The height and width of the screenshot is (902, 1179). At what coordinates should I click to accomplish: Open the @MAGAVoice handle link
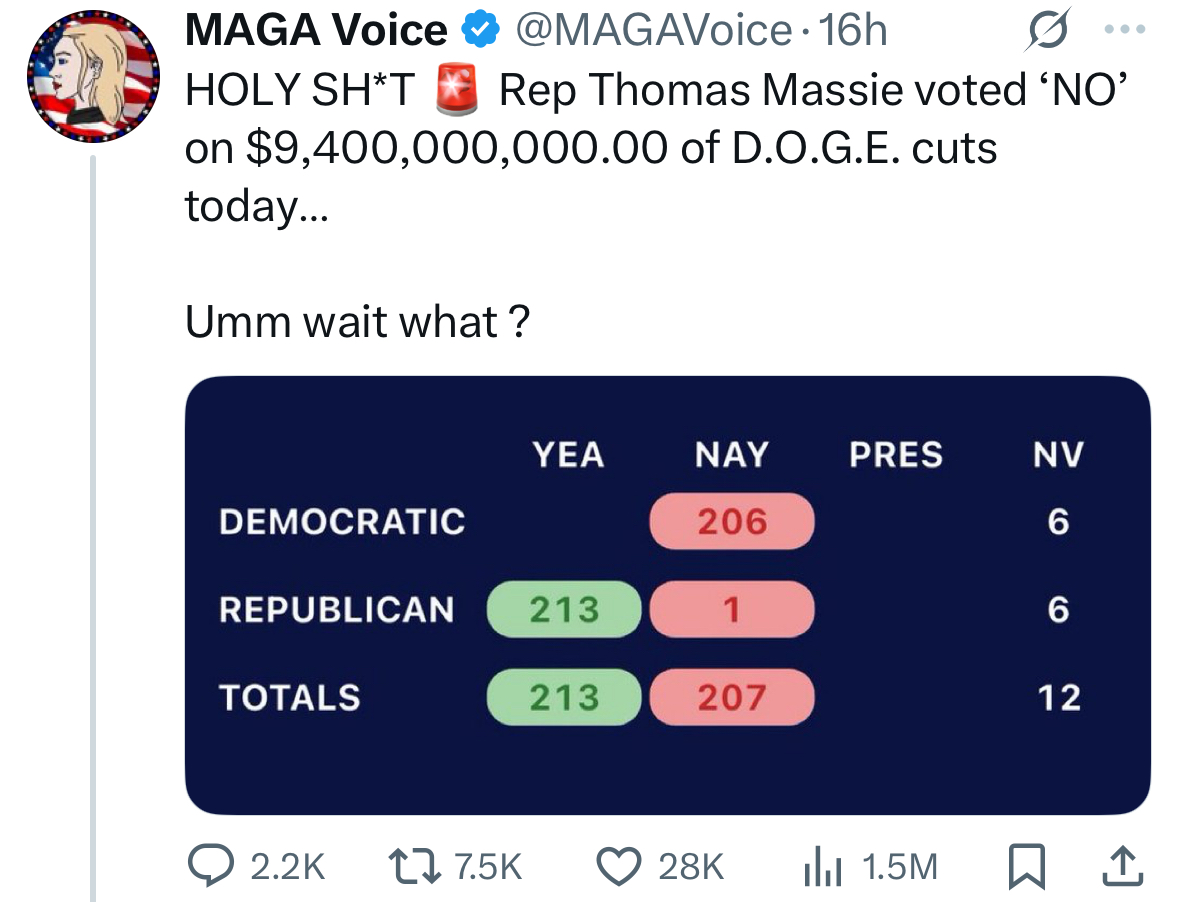point(653,31)
